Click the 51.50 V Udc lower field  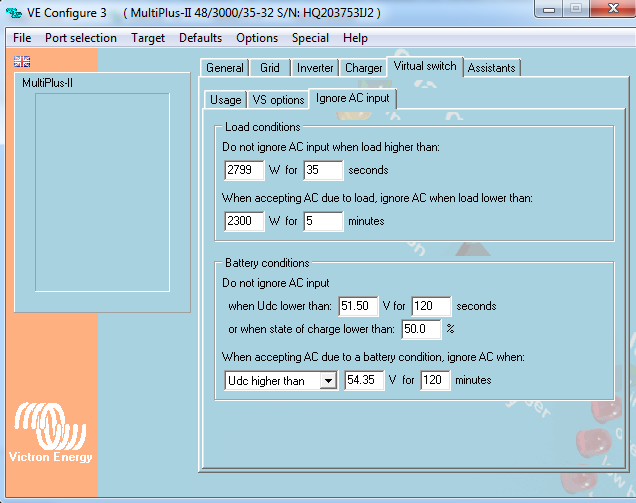[358, 306]
